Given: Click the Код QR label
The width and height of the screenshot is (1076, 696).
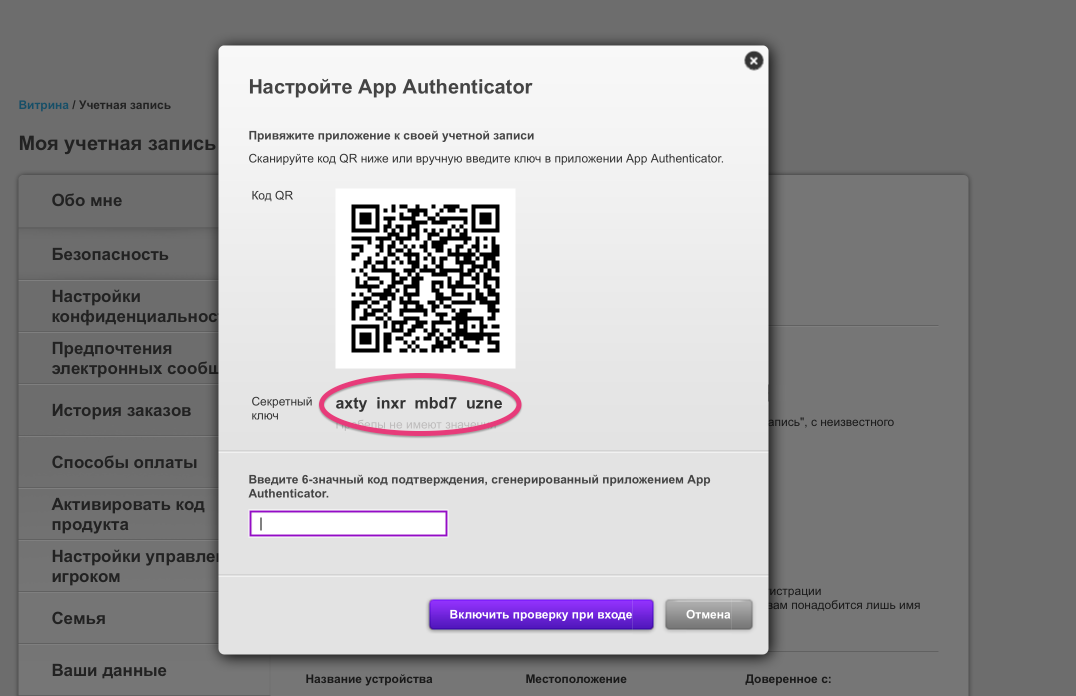Looking at the screenshot, I should (x=272, y=196).
